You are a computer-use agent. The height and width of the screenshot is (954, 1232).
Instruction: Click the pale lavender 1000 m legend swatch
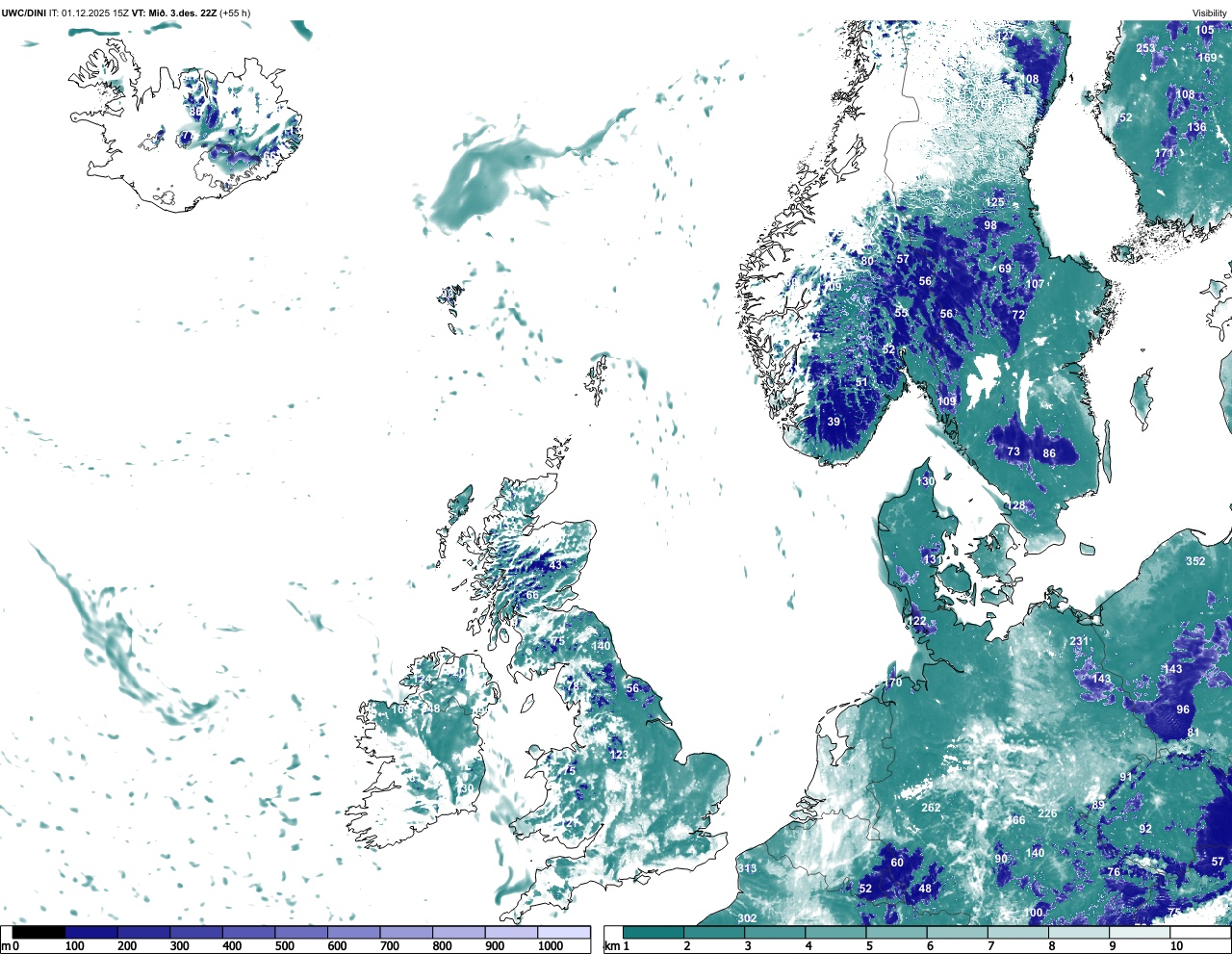click(x=564, y=932)
